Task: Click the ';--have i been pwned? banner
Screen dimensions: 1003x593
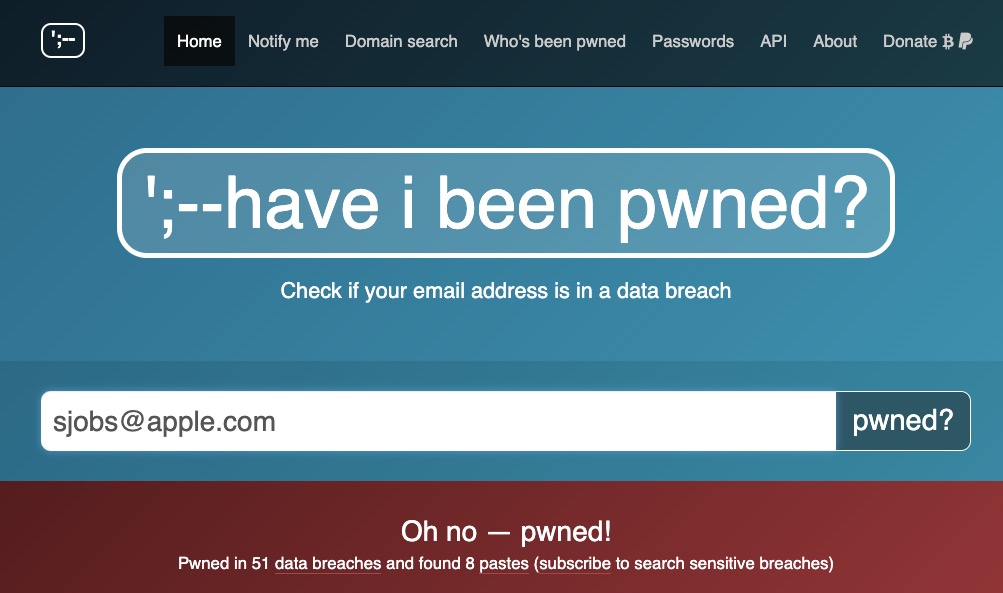Action: click(x=505, y=203)
